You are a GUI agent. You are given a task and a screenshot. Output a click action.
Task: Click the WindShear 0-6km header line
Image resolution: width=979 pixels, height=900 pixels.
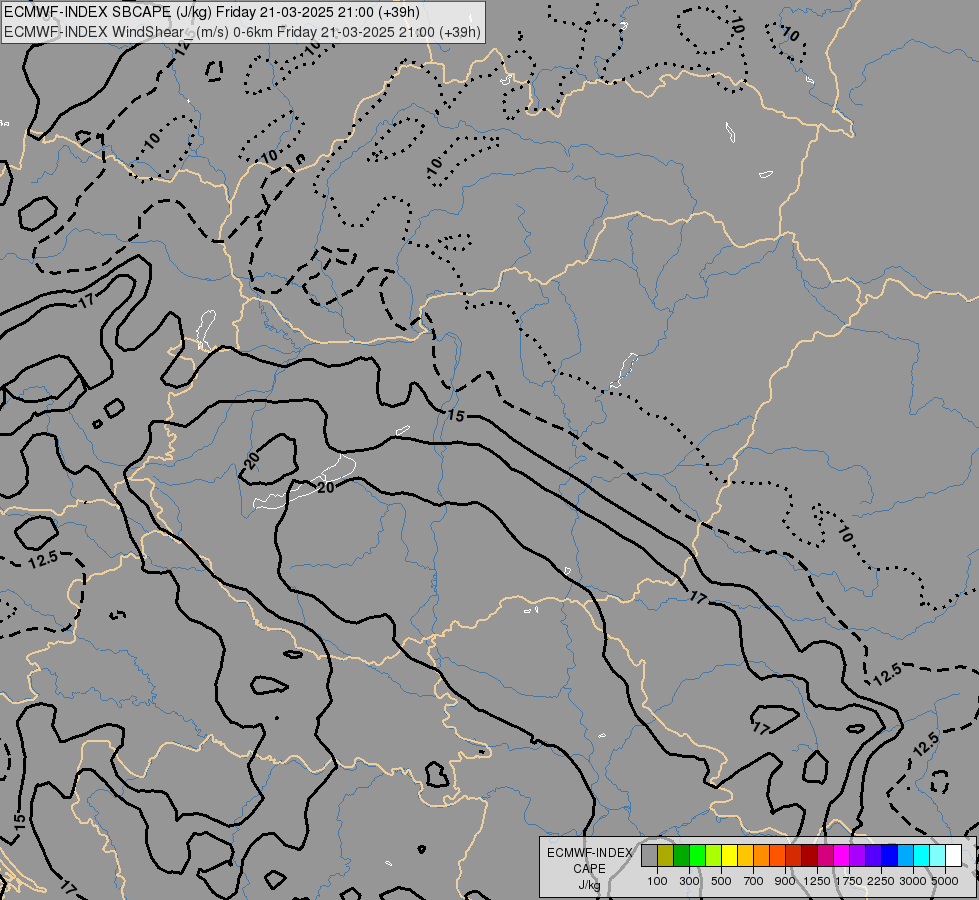click(x=242, y=31)
